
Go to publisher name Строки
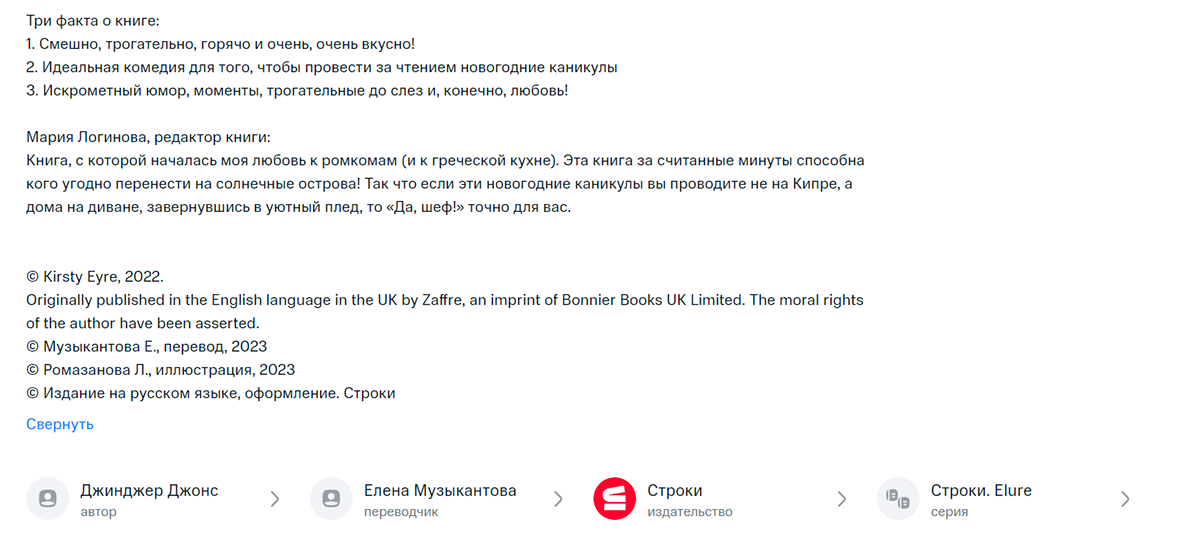click(x=675, y=490)
